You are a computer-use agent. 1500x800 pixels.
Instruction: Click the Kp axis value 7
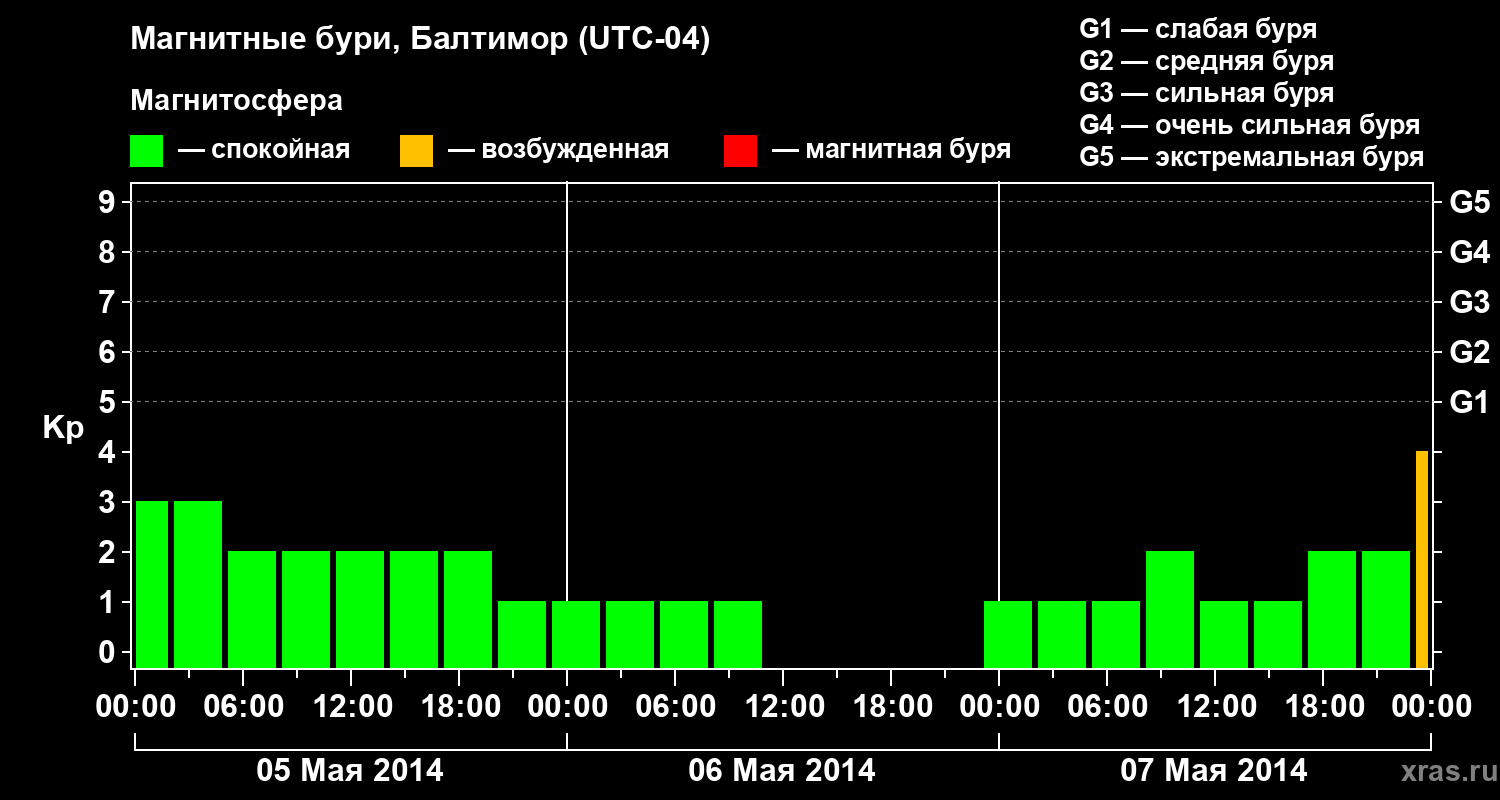point(109,302)
